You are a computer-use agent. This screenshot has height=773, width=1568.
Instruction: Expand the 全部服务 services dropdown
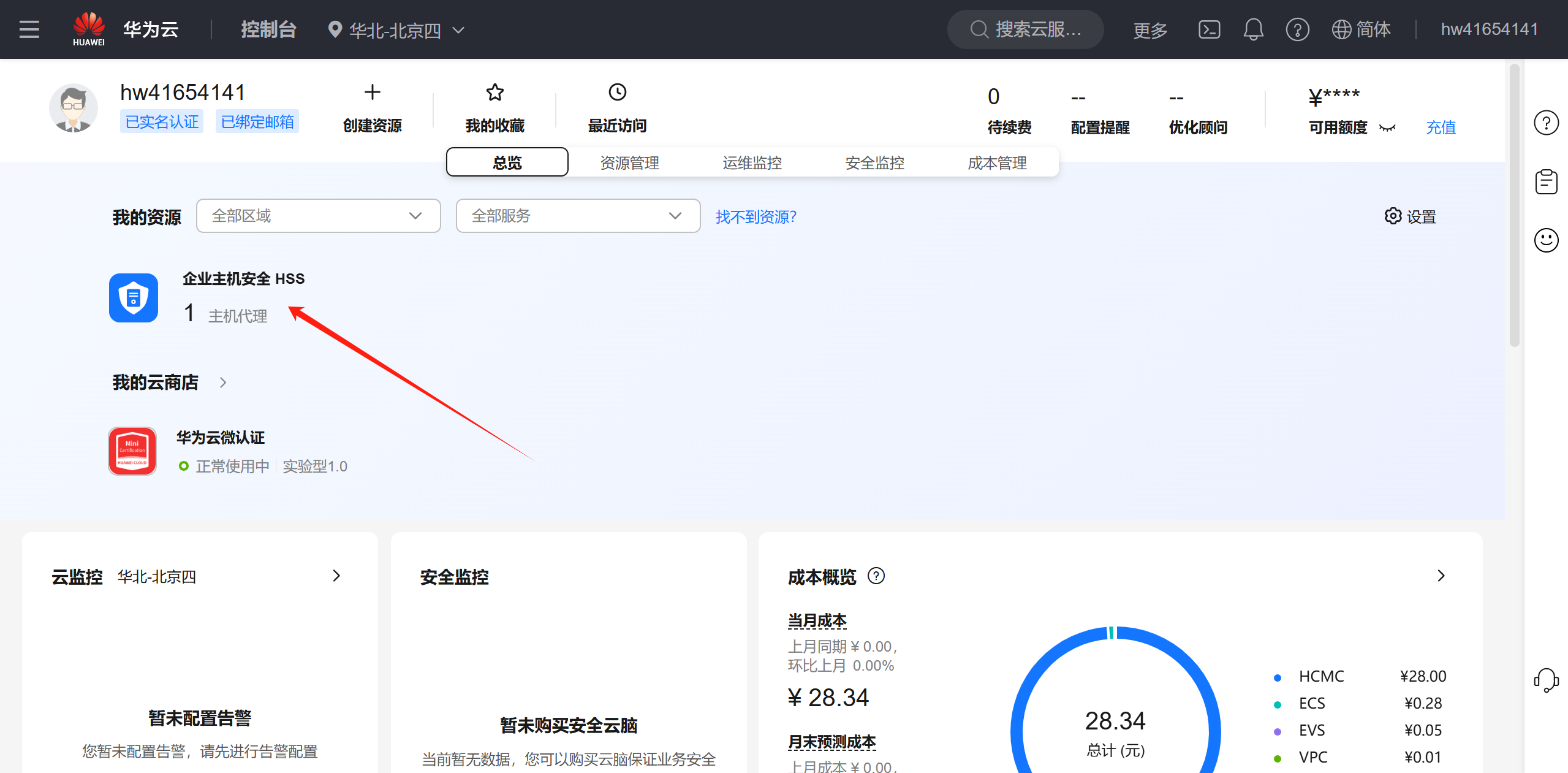pos(578,216)
